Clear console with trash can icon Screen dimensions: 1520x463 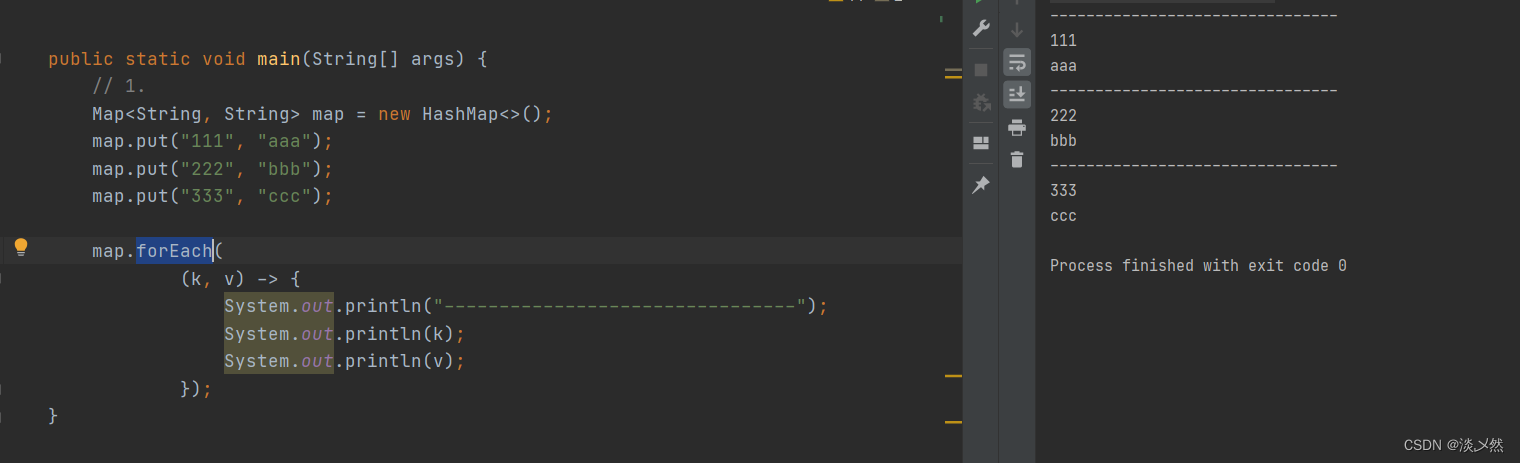(x=1017, y=159)
